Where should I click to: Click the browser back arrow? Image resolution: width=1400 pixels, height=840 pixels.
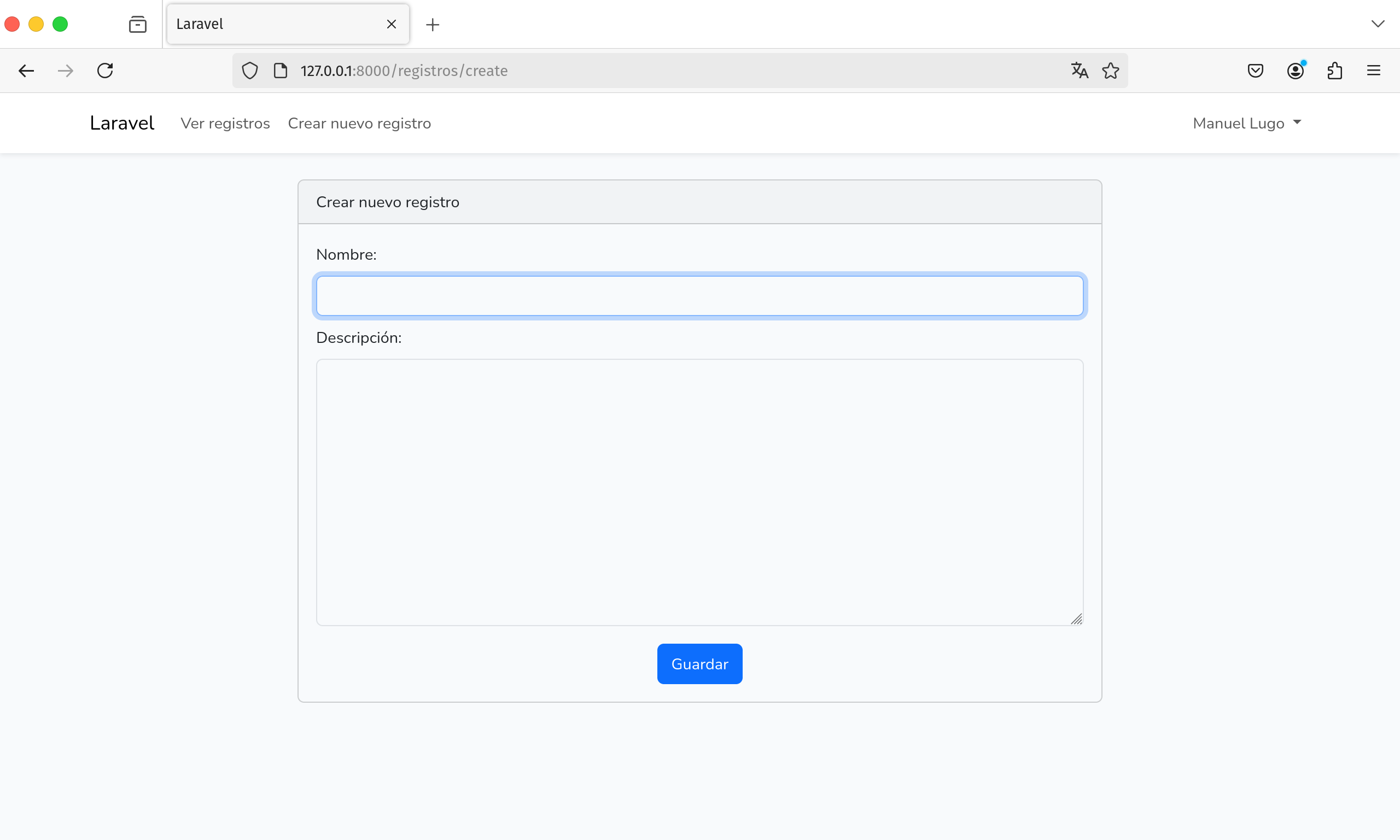pyautogui.click(x=26, y=71)
